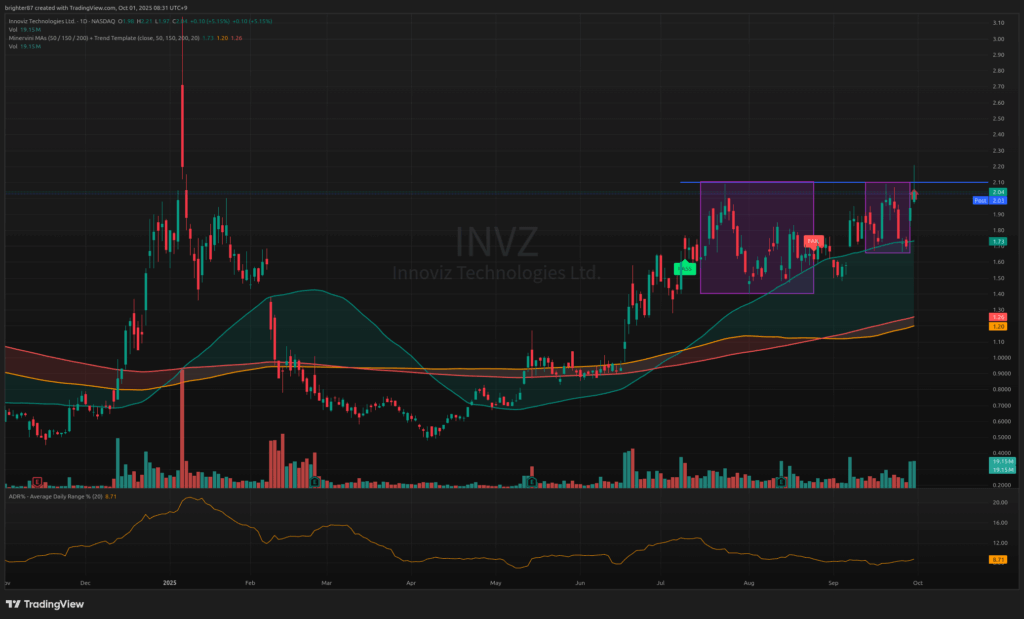Click the earnings marker below mid-August volume bars

tap(781, 482)
